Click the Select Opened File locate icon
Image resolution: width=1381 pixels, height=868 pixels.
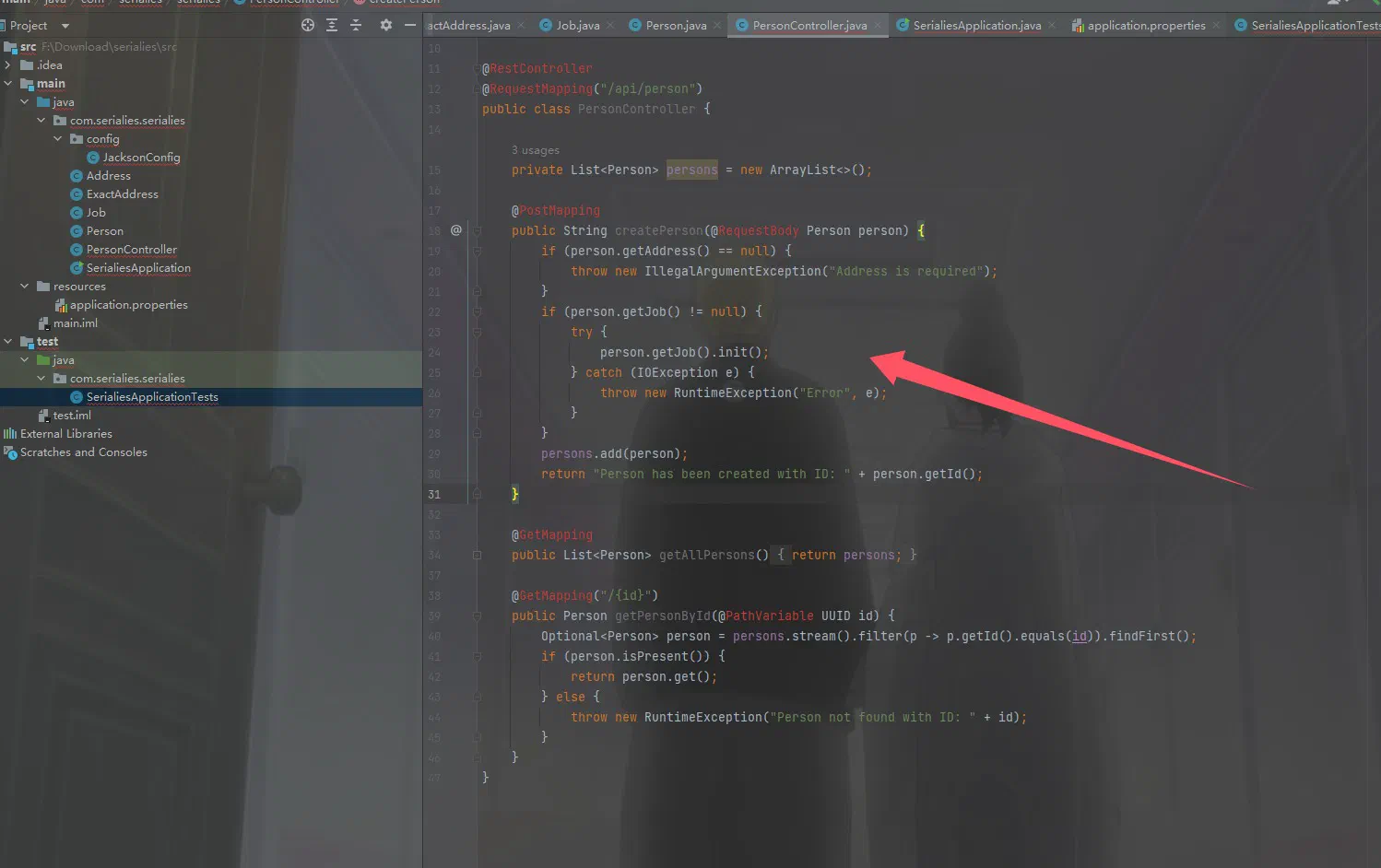click(x=308, y=25)
